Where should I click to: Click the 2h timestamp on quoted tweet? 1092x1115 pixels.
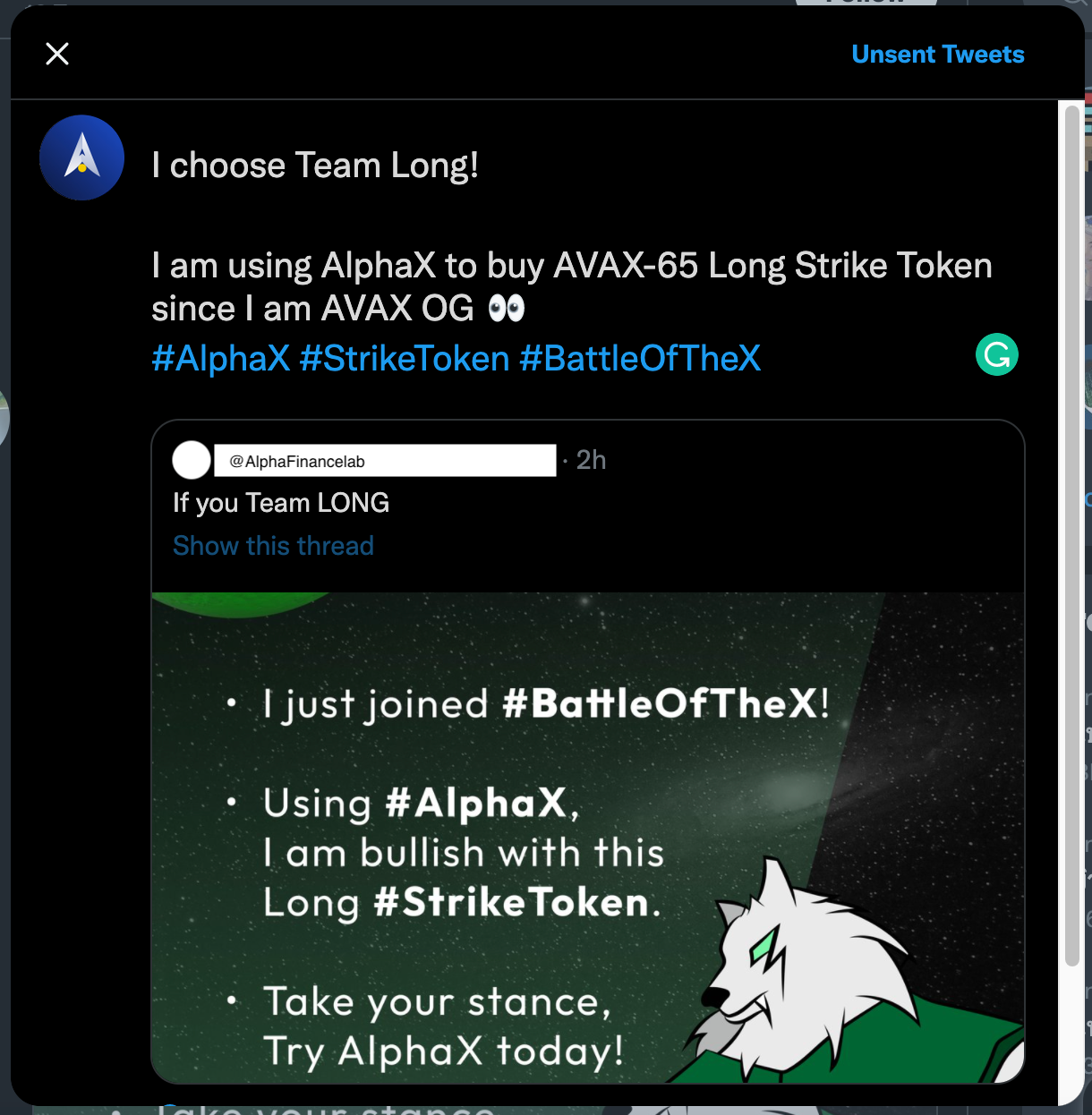[x=591, y=460]
